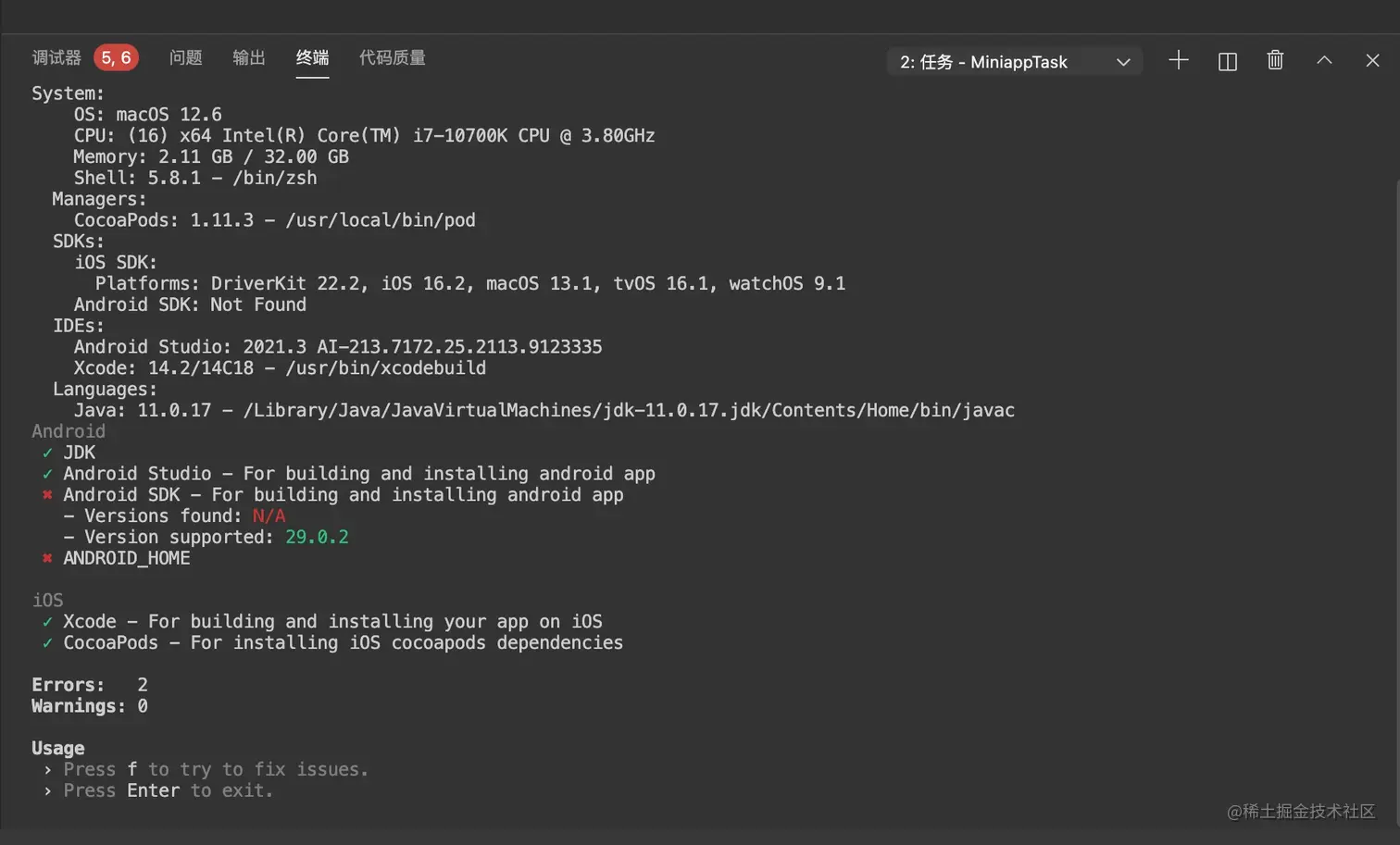This screenshot has height=845, width=1400.
Task: Click the red 5, 6 debugger badge
Action: pyautogui.click(x=116, y=58)
